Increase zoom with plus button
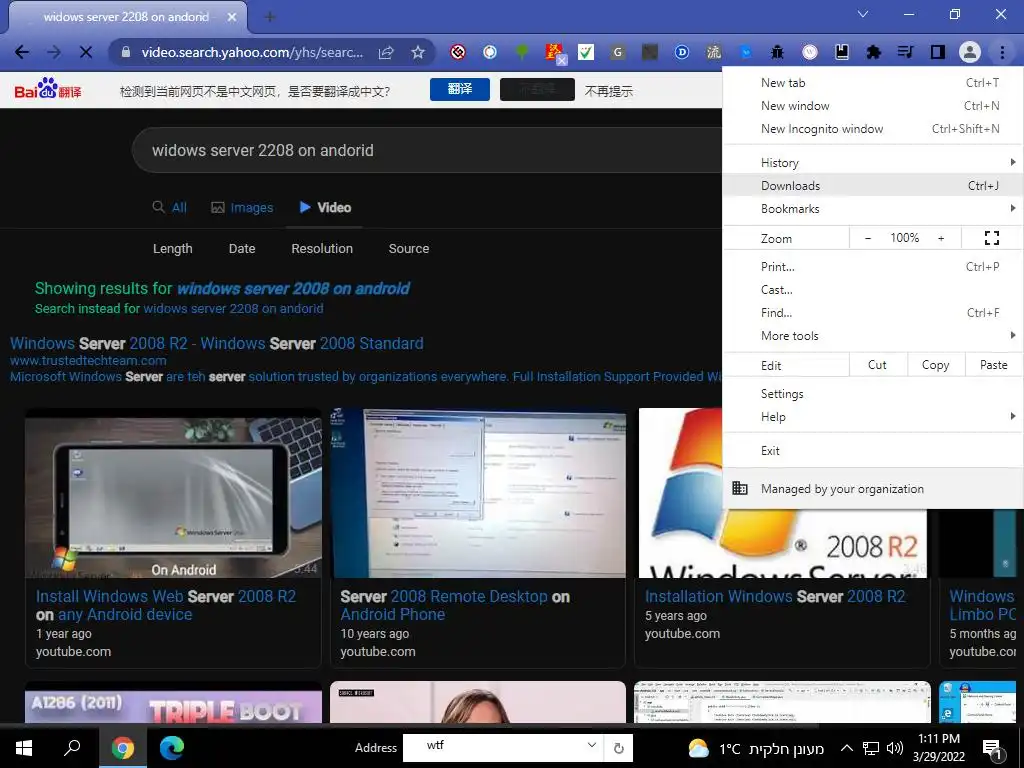 point(941,238)
